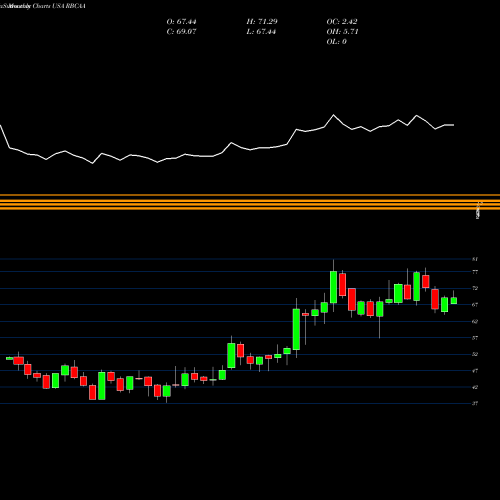The width and height of the screenshot is (500, 500).
Task: Click the price axis label '57'
Action: coord(475,338)
